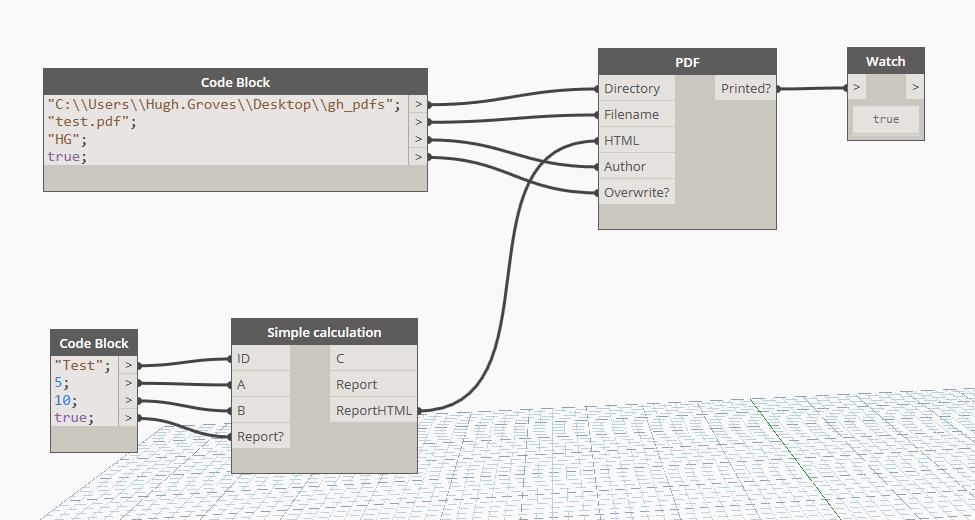Click output arrow beside true in top Code Block
The height and width of the screenshot is (520, 975).
click(418, 157)
